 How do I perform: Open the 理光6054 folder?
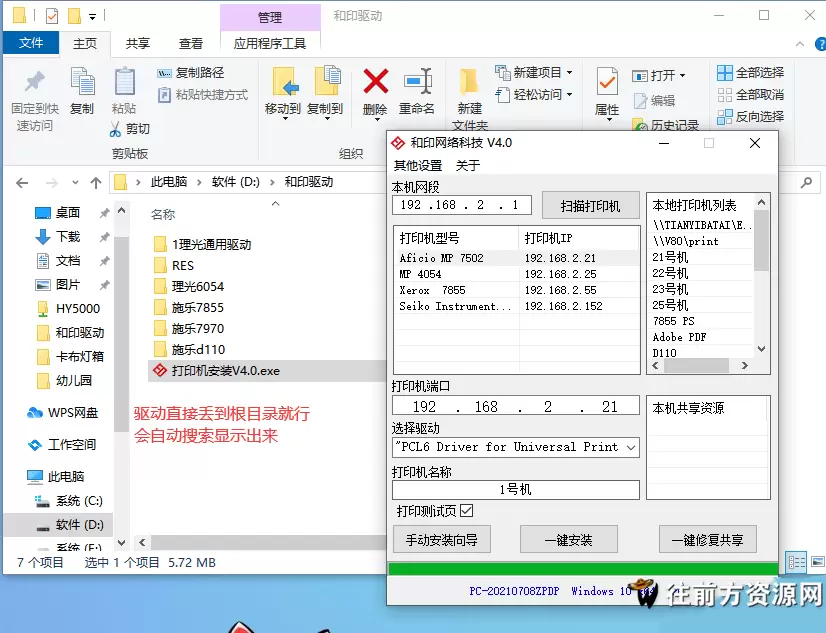[190, 286]
